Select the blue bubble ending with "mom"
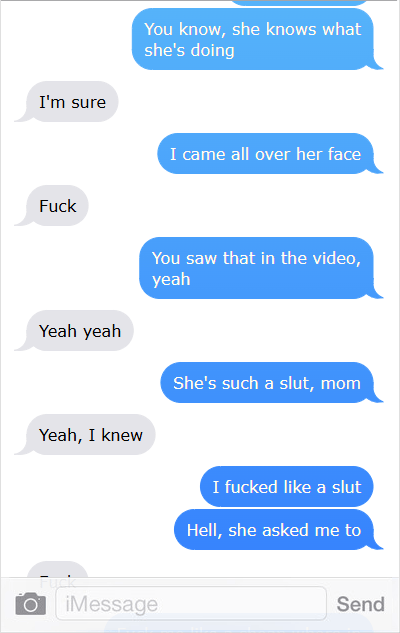The width and height of the screenshot is (400, 633). coord(267,382)
